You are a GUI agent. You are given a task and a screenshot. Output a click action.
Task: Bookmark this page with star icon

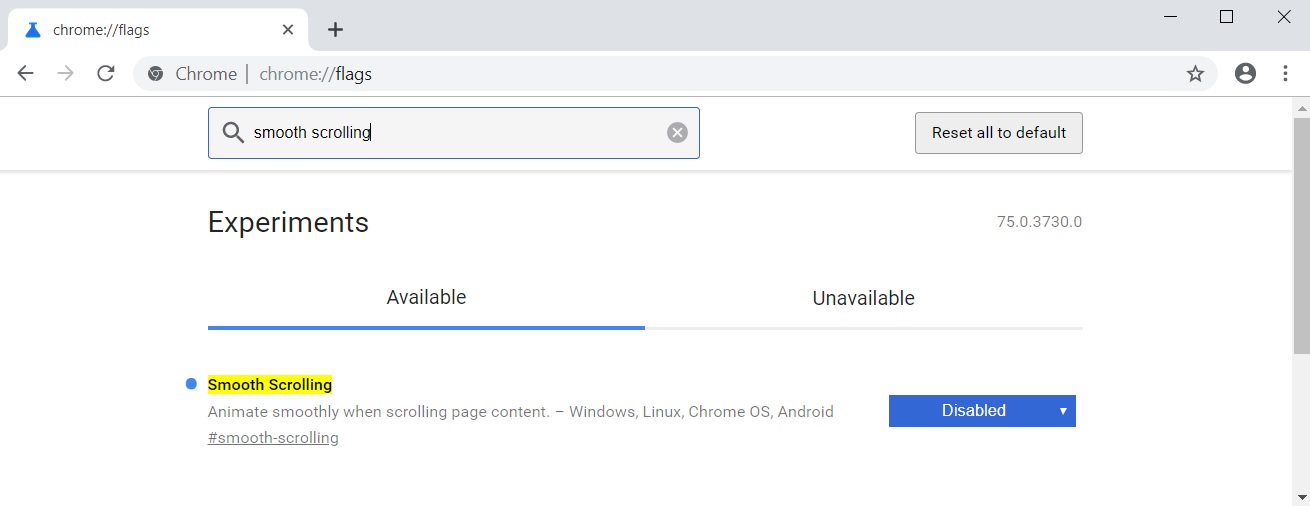(1195, 74)
